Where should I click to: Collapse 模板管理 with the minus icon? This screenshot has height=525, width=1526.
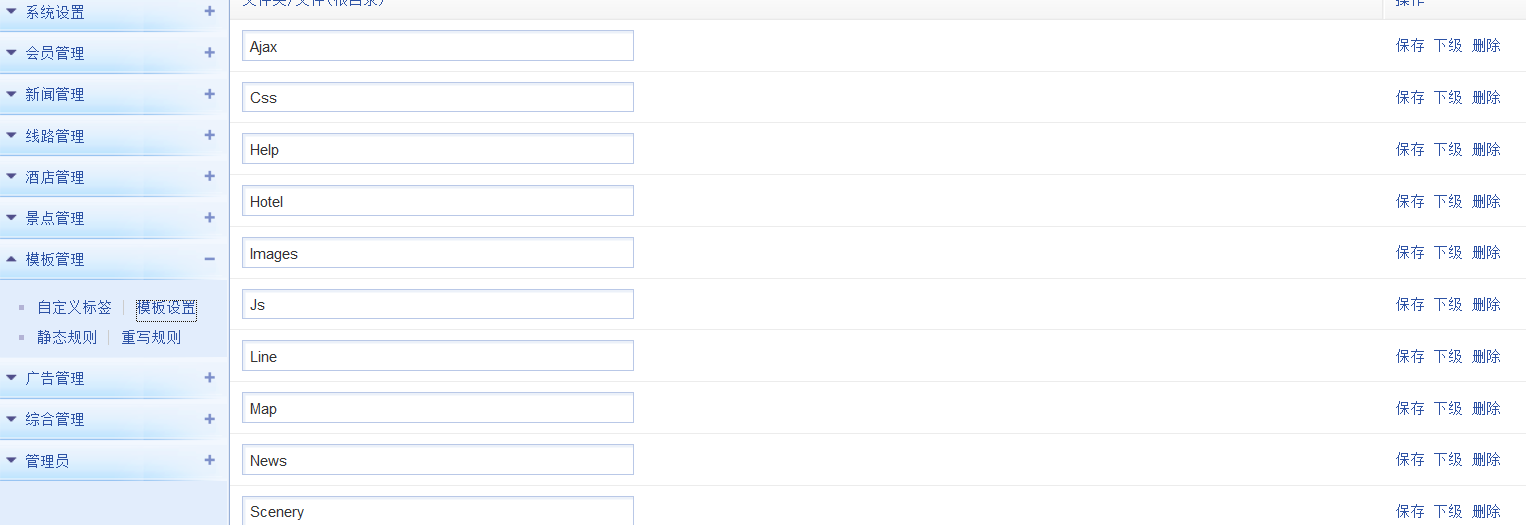(209, 259)
